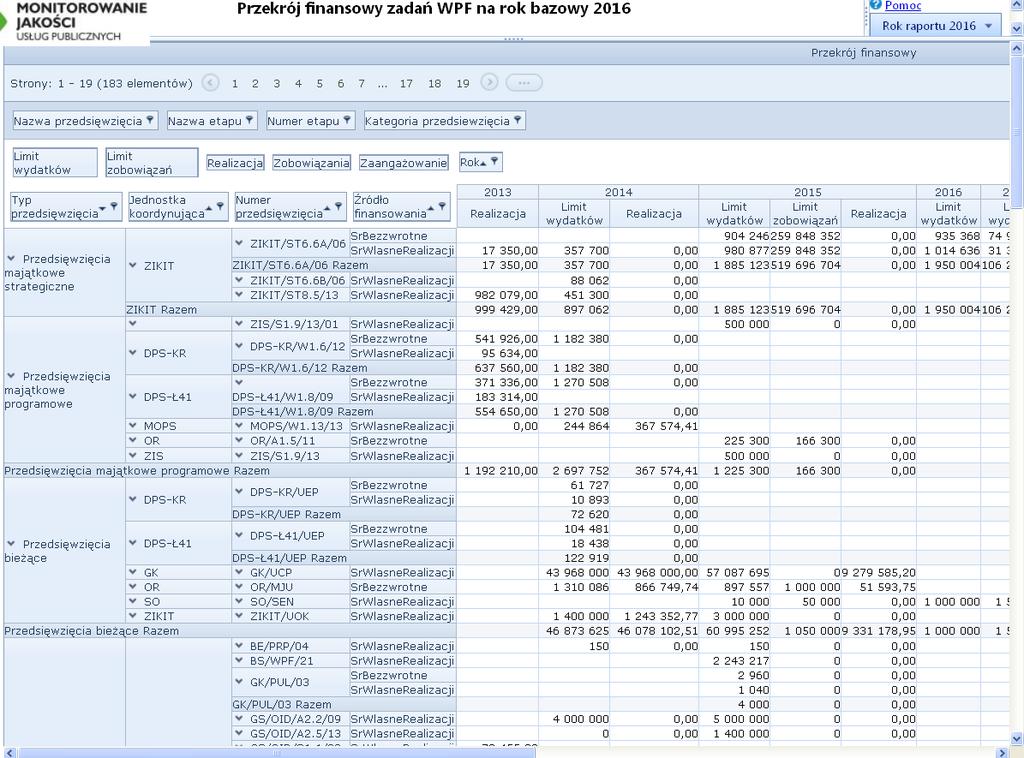
Task: Select the Zaangażowanie data field
Action: click(x=404, y=163)
